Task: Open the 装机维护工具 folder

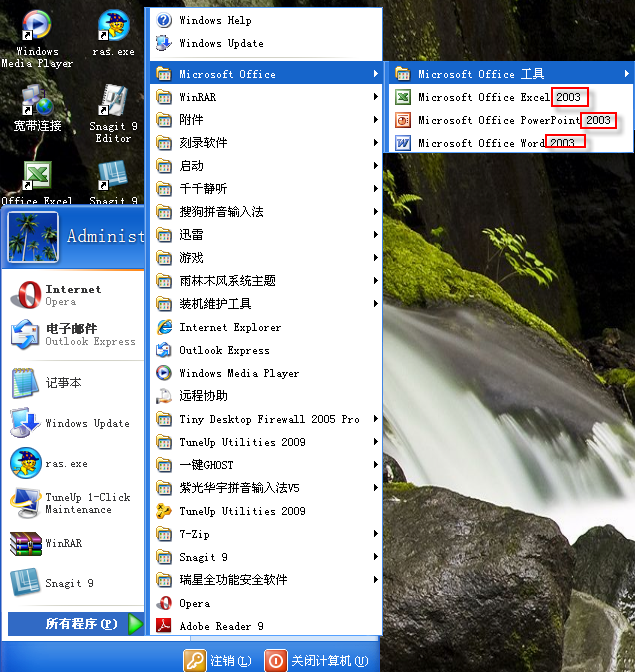Action: coord(266,304)
